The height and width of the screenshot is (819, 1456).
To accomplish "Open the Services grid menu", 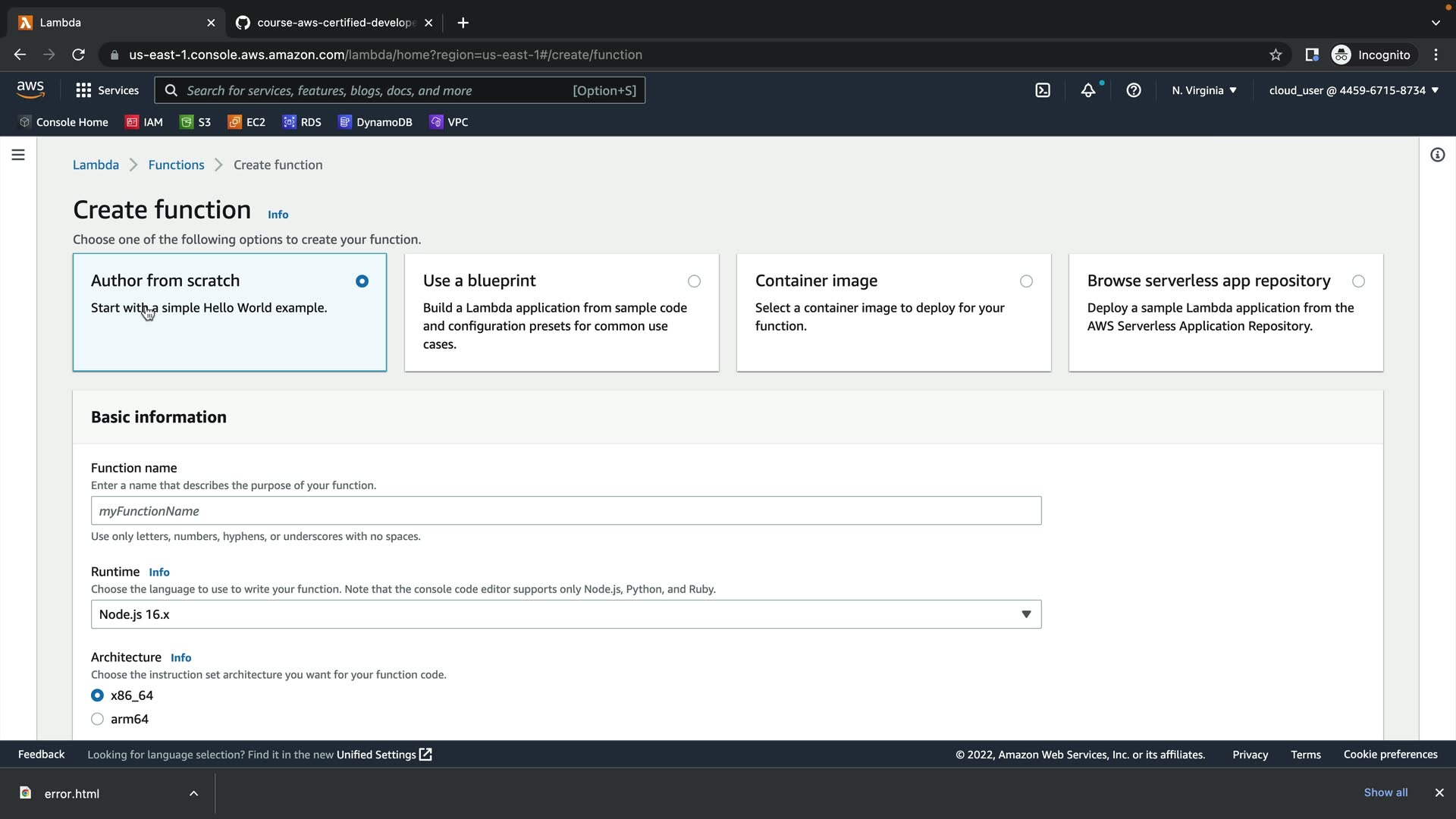I will [107, 90].
